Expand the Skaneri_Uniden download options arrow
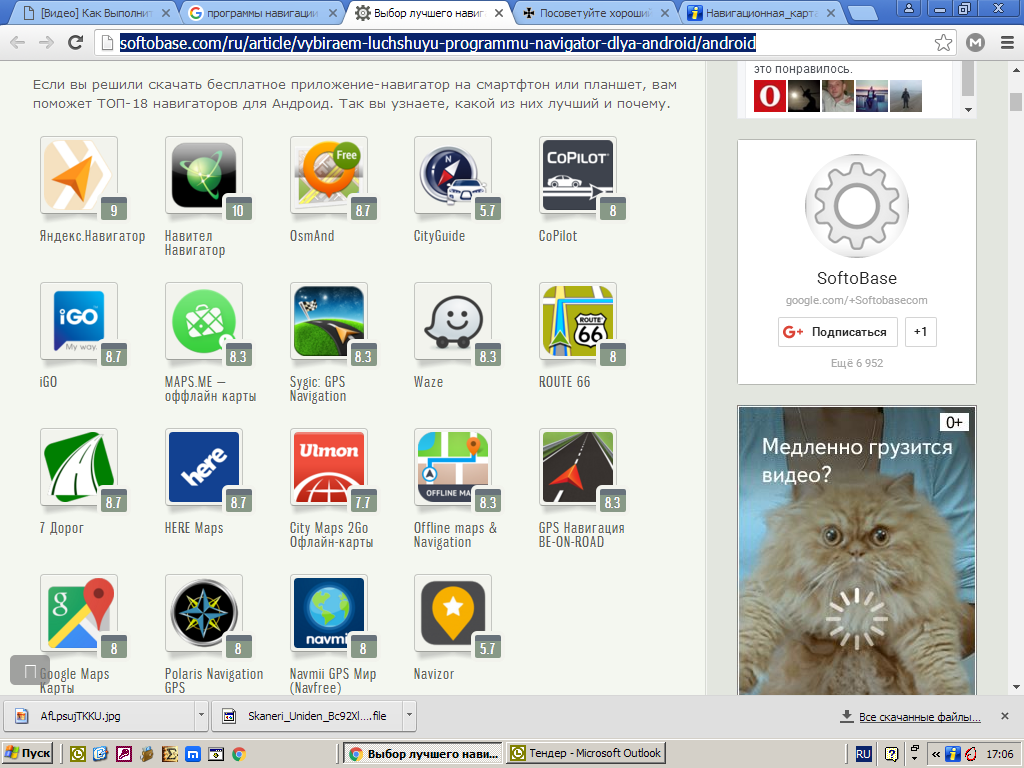 tap(409, 716)
